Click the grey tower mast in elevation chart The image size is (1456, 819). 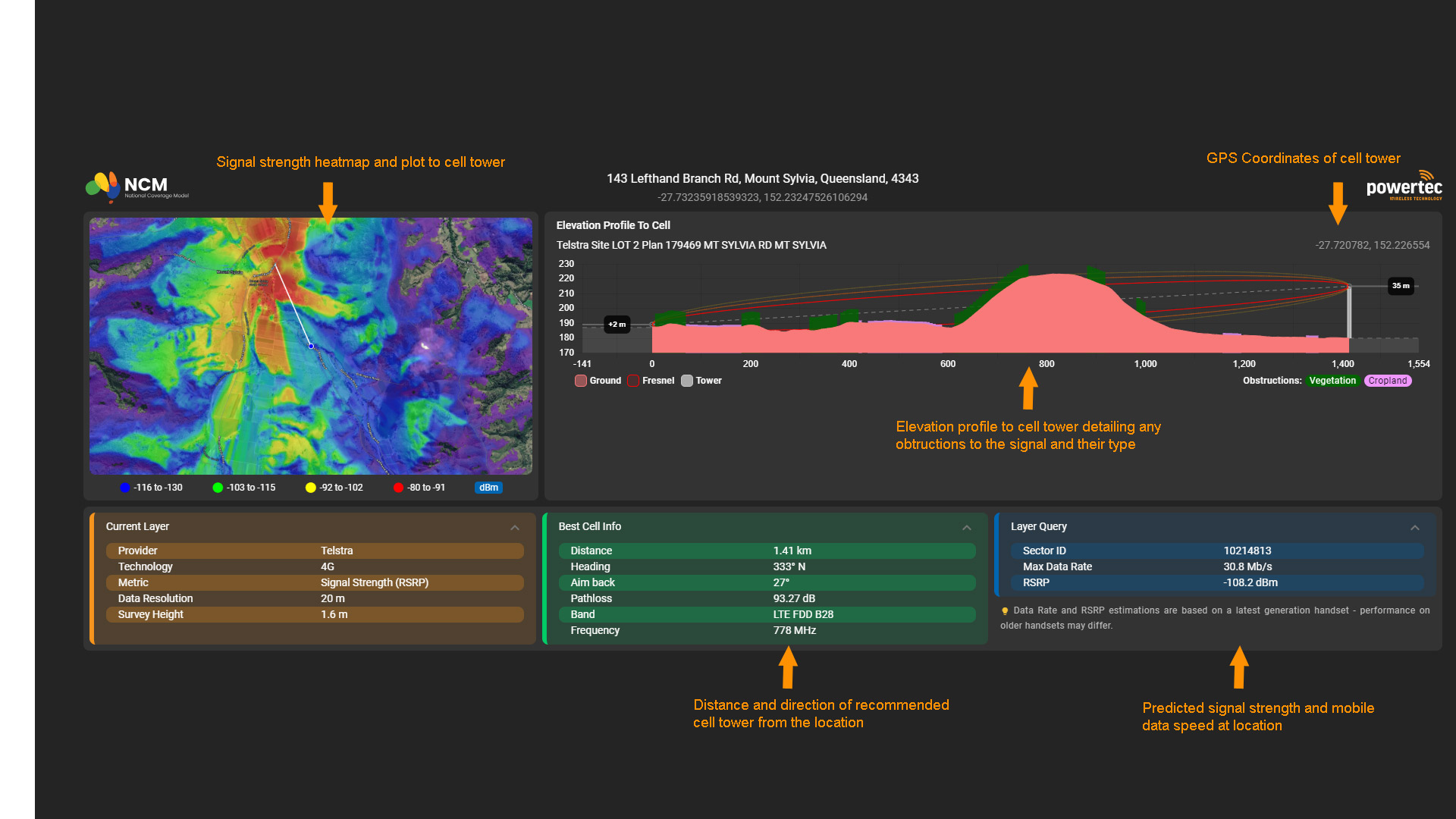(x=1348, y=312)
